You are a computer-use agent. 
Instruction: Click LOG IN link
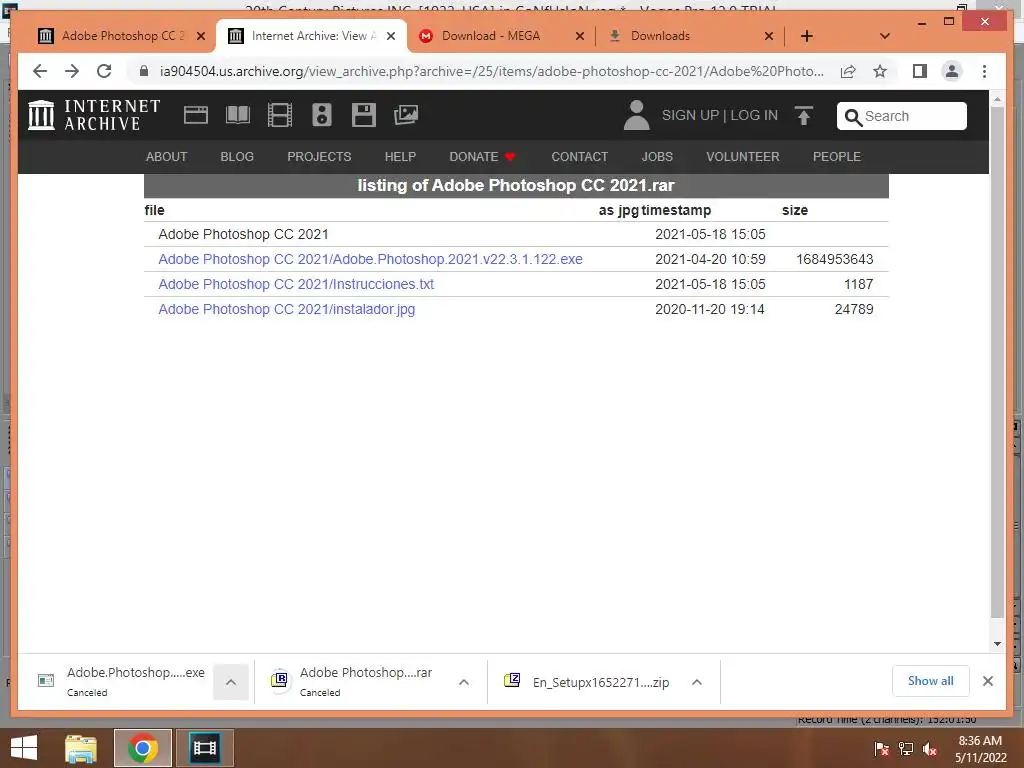coord(754,116)
